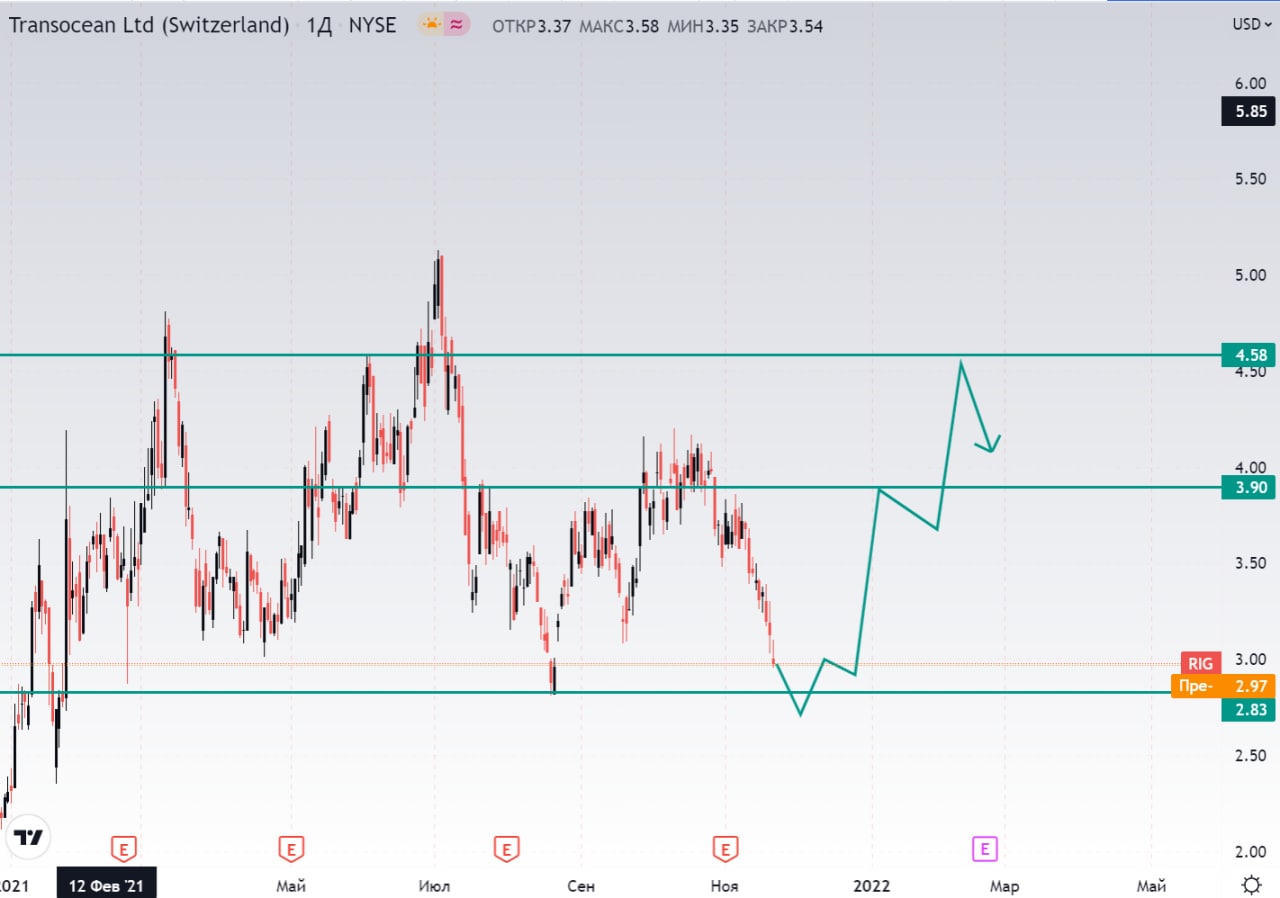Select the Transocean Ltd (Switzerland) symbol title
1280x898 pixels.
coord(149,26)
